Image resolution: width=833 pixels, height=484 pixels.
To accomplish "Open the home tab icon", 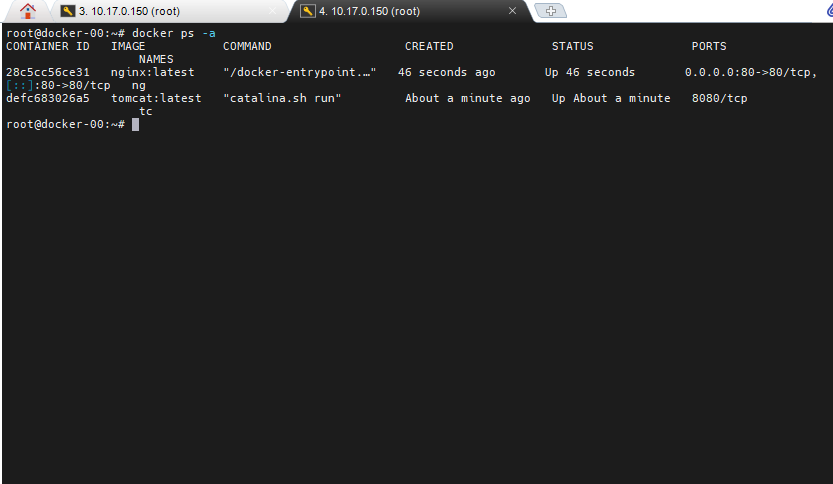I will [x=28, y=11].
